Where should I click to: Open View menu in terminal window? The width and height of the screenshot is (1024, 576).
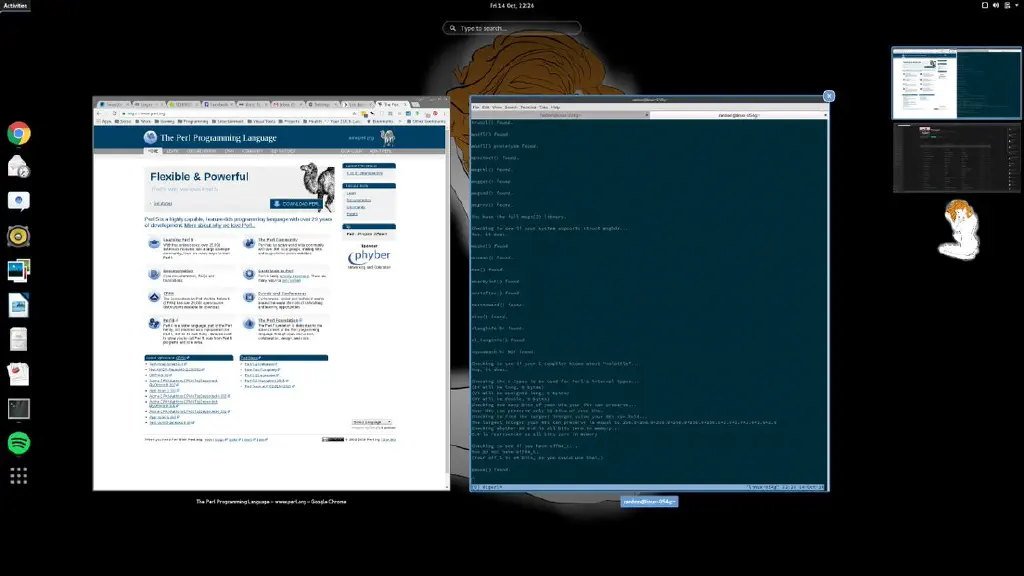(497, 107)
